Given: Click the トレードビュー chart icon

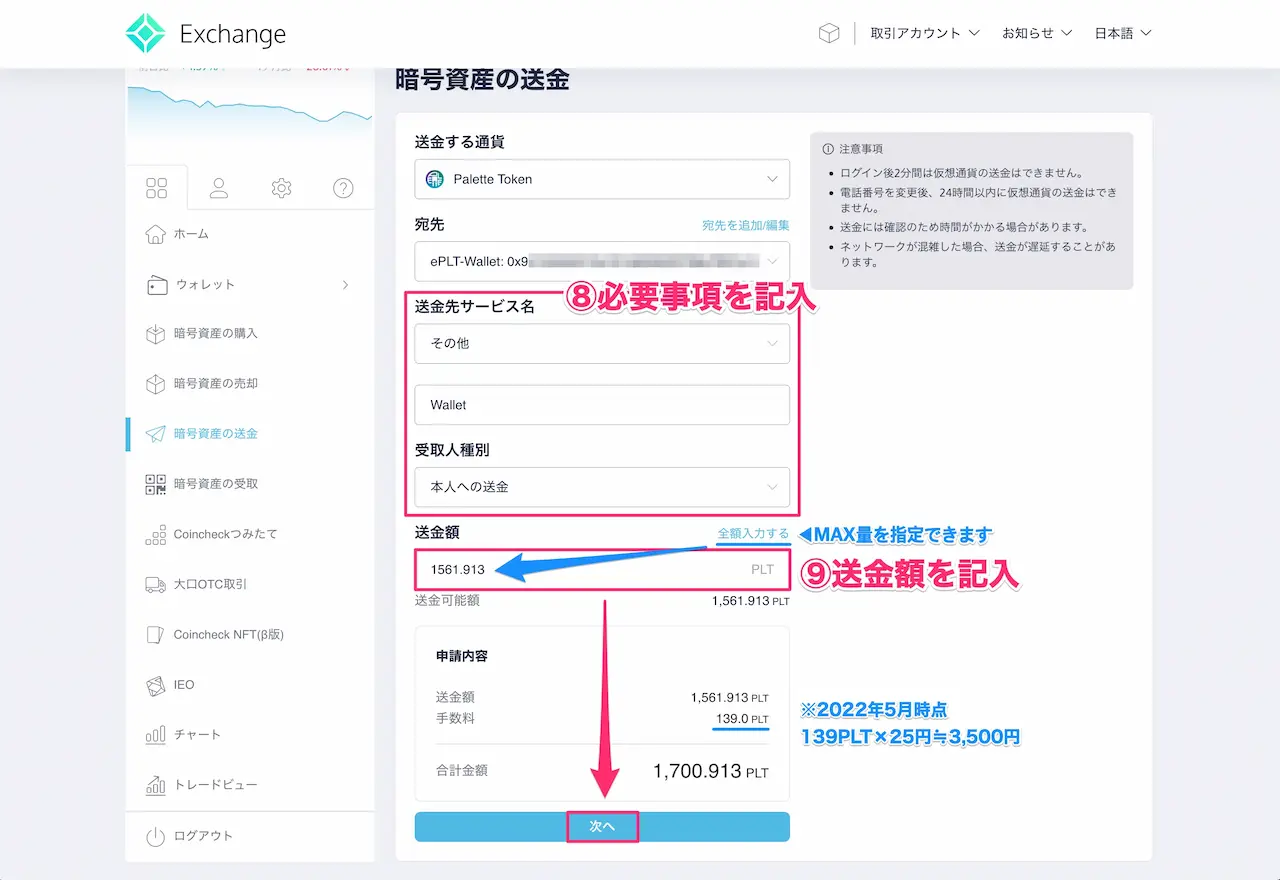Looking at the screenshot, I should pos(156,785).
